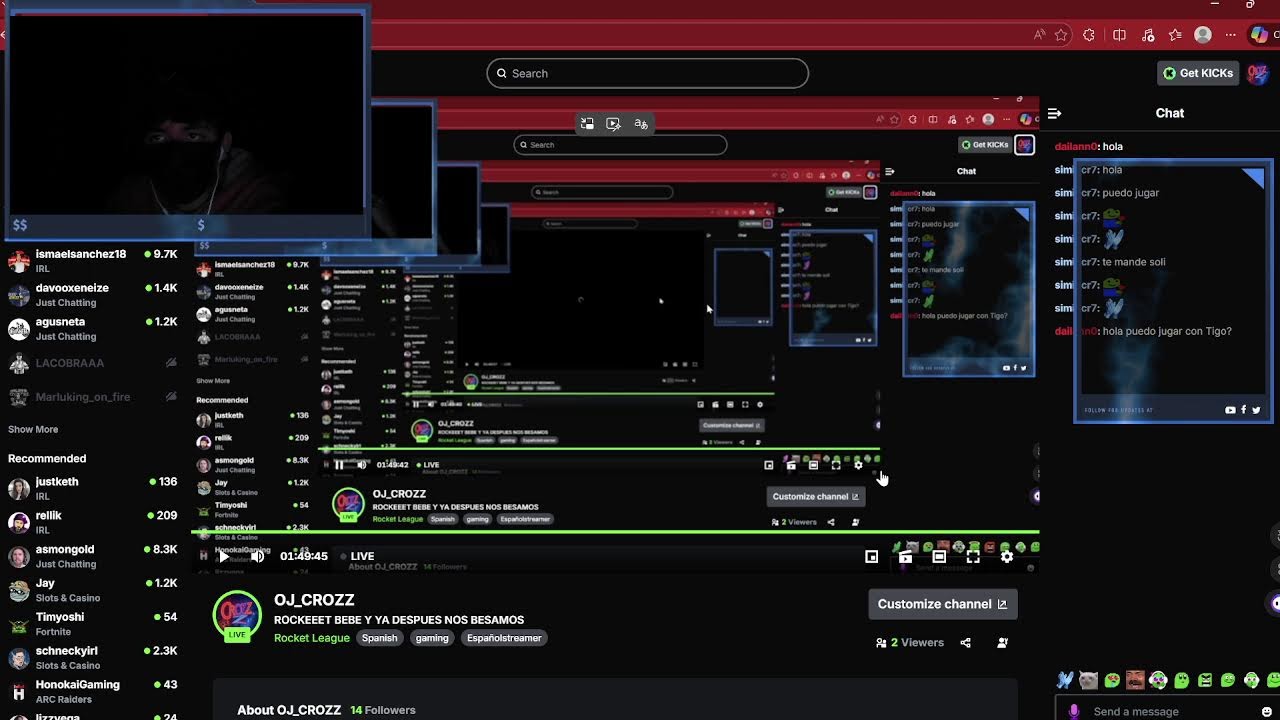Viewport: 1280px width, 720px height.
Task: Insert the blue wings emote in chat
Action: tap(1065, 681)
